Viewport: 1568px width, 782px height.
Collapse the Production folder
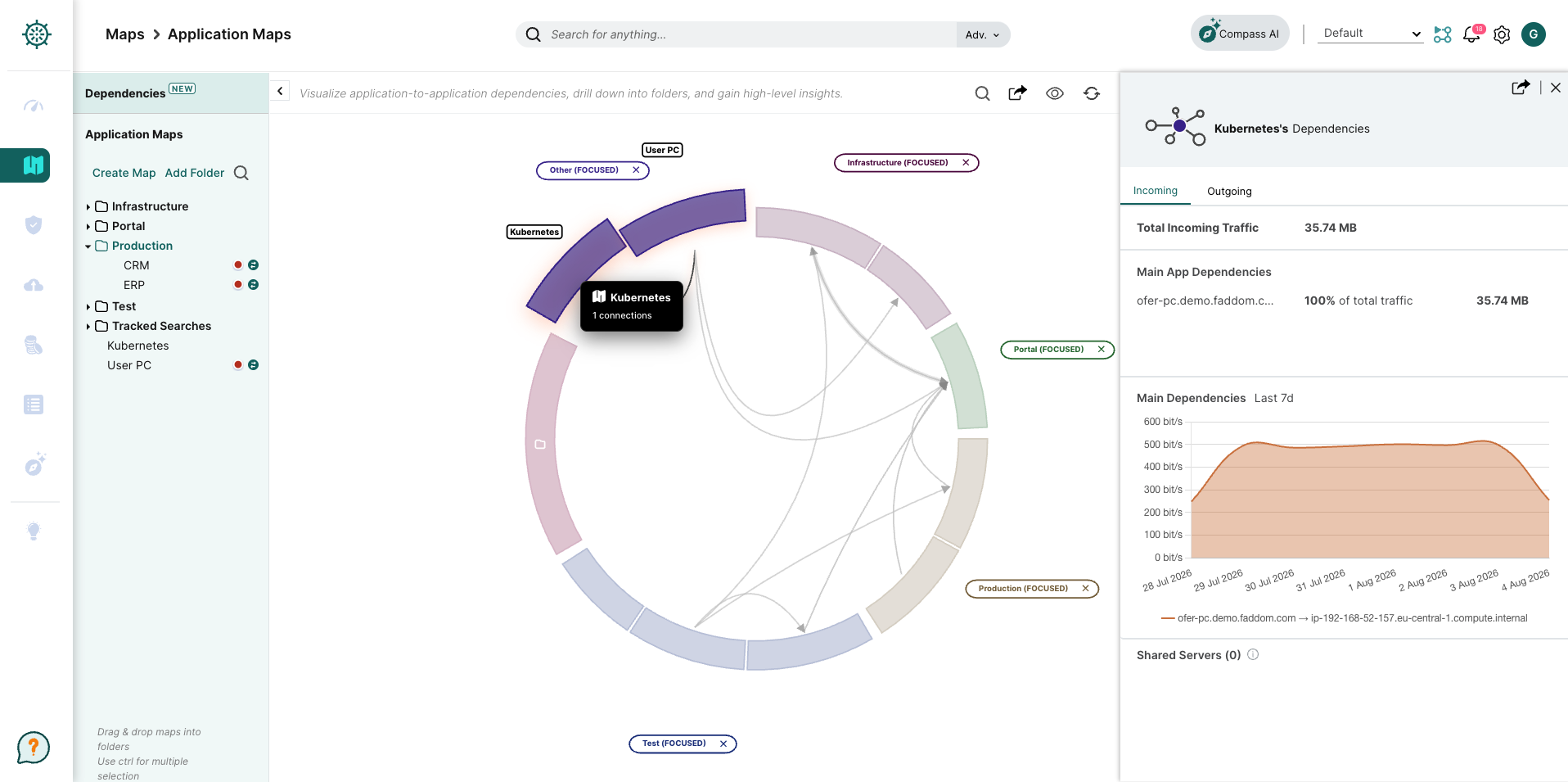(x=88, y=246)
